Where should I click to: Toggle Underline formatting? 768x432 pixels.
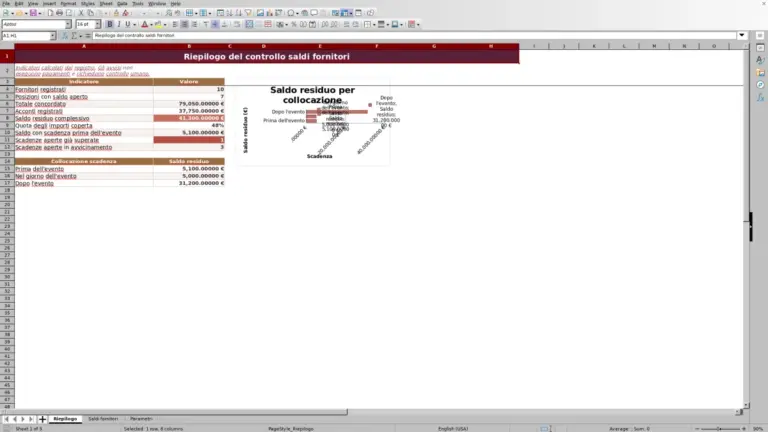[x=128, y=24]
